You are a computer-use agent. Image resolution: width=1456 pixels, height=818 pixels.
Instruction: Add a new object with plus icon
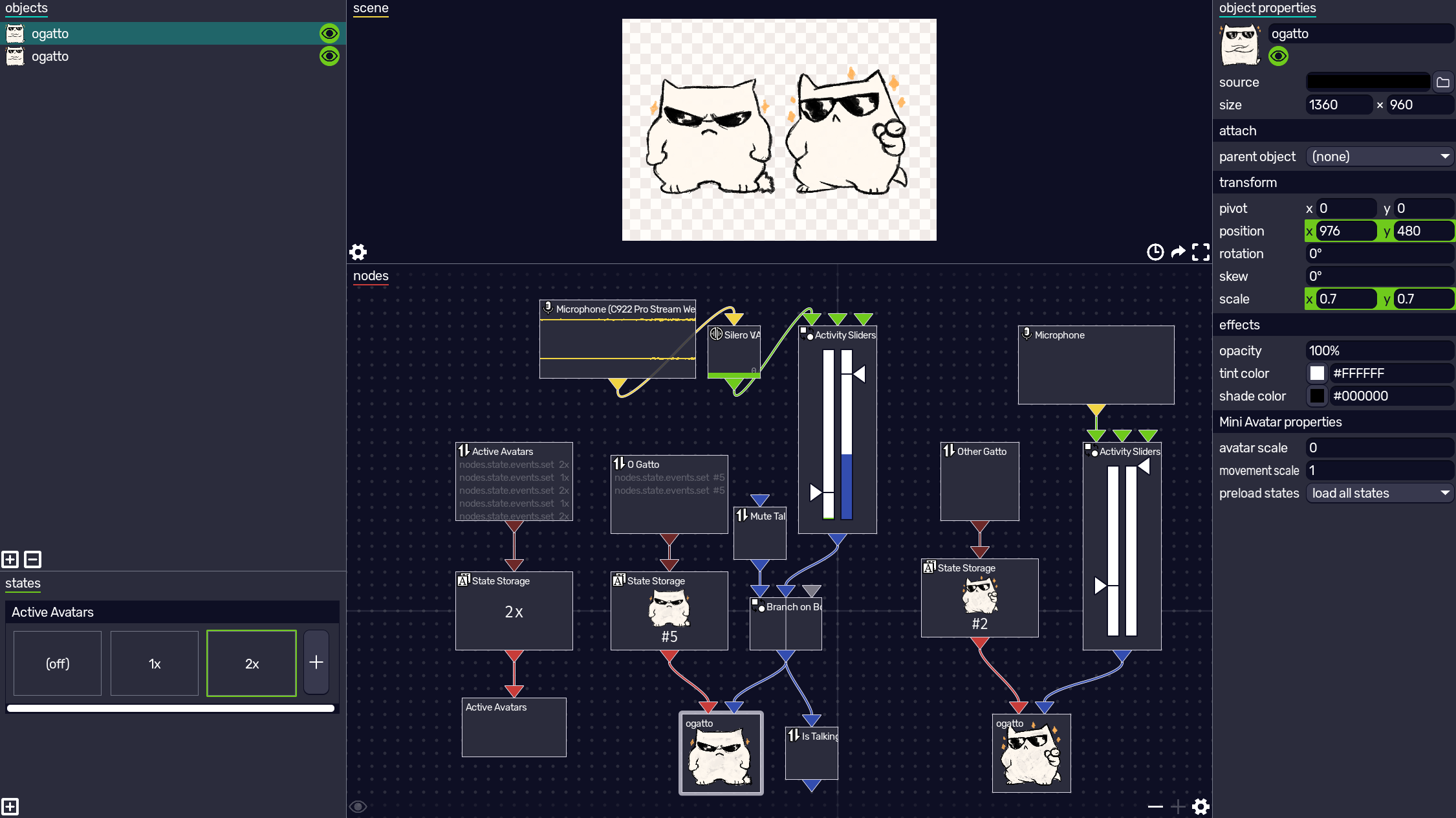click(x=10, y=559)
